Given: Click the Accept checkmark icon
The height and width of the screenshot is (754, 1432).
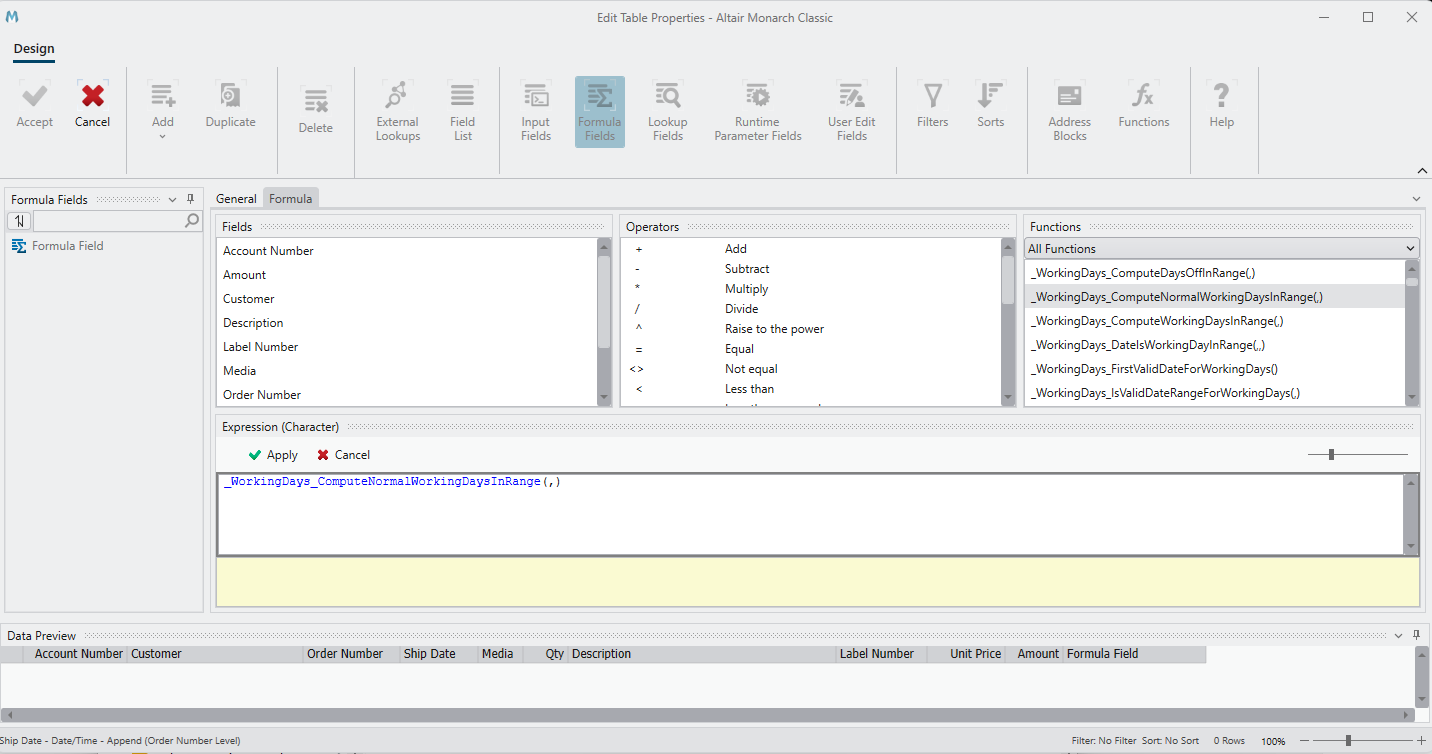Looking at the screenshot, I should pyautogui.click(x=35, y=96).
